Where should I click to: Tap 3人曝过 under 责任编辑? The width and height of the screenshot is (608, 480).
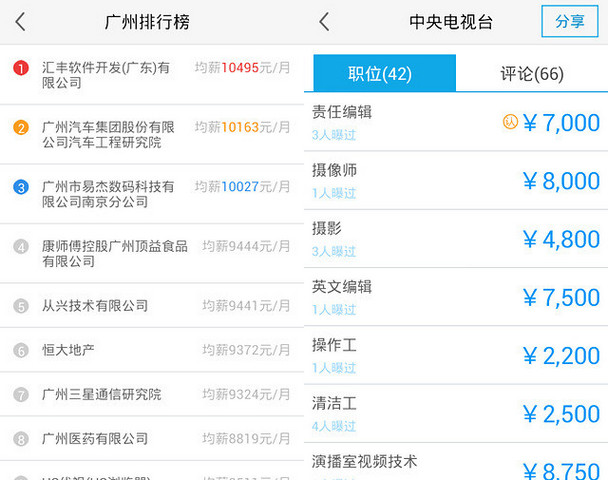(334, 135)
